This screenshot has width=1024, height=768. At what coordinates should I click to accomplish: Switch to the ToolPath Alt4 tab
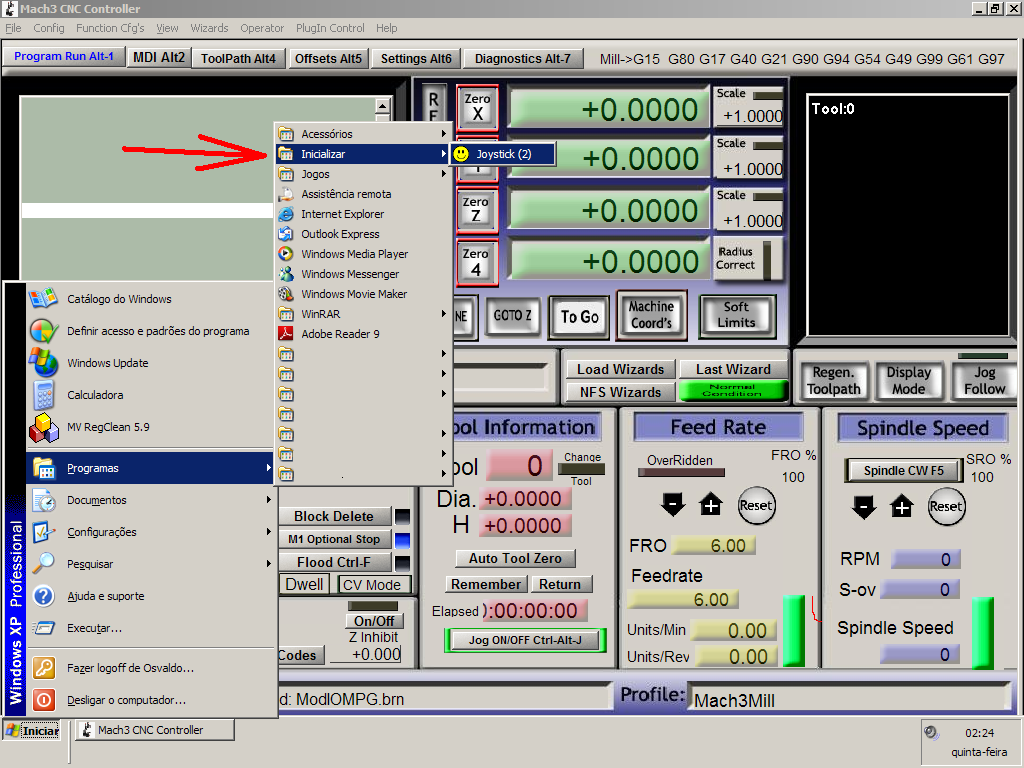tap(238, 58)
